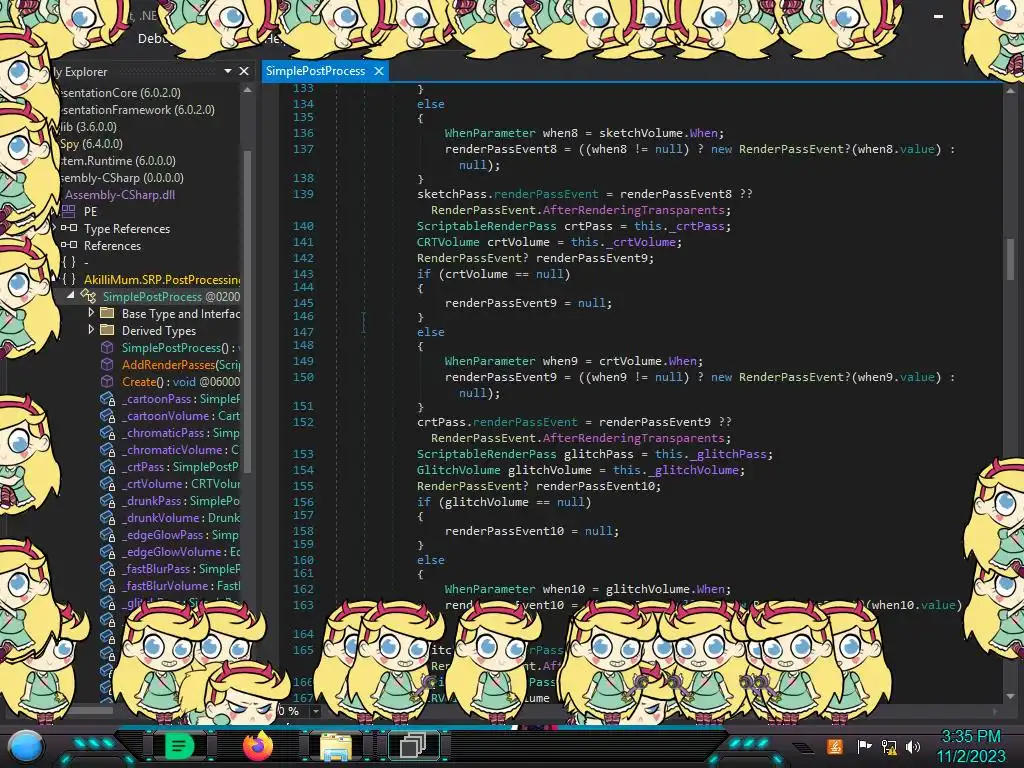Click the 3:35 PM taskbar clock
Screen dimensions: 1024x768
pyautogui.click(x=970, y=737)
